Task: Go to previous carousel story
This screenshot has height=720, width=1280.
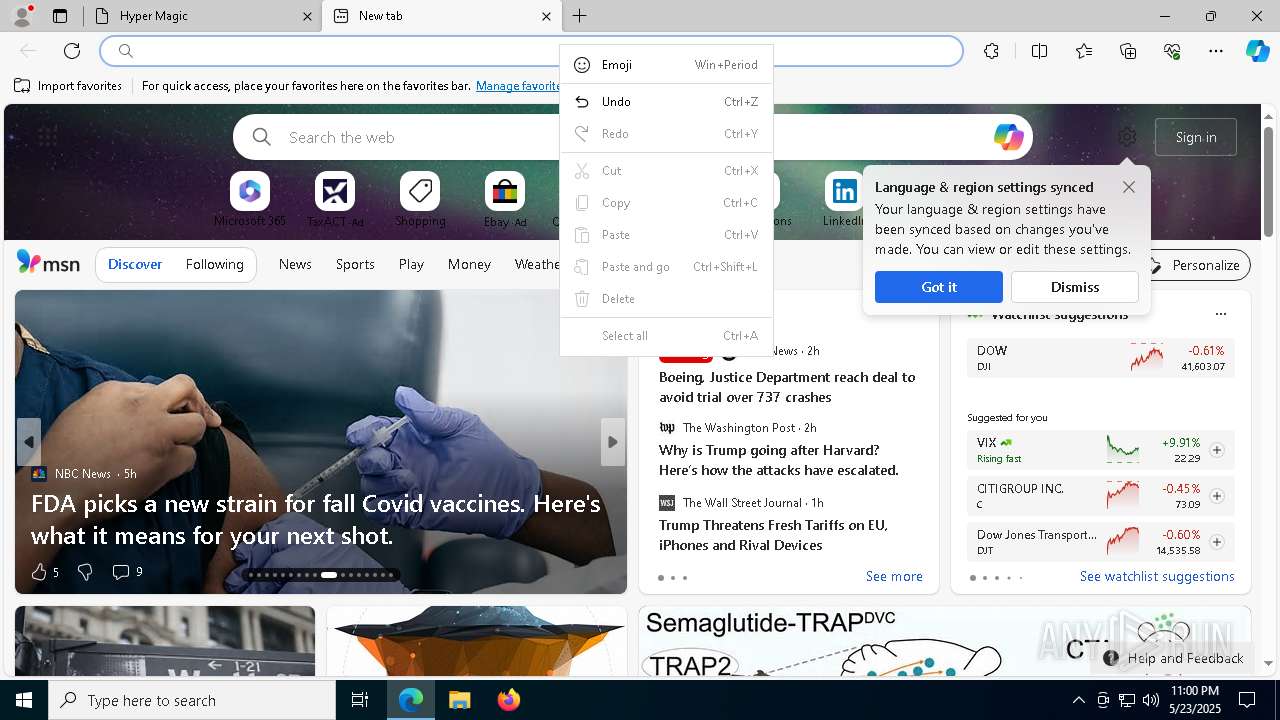Action: tap(29, 442)
